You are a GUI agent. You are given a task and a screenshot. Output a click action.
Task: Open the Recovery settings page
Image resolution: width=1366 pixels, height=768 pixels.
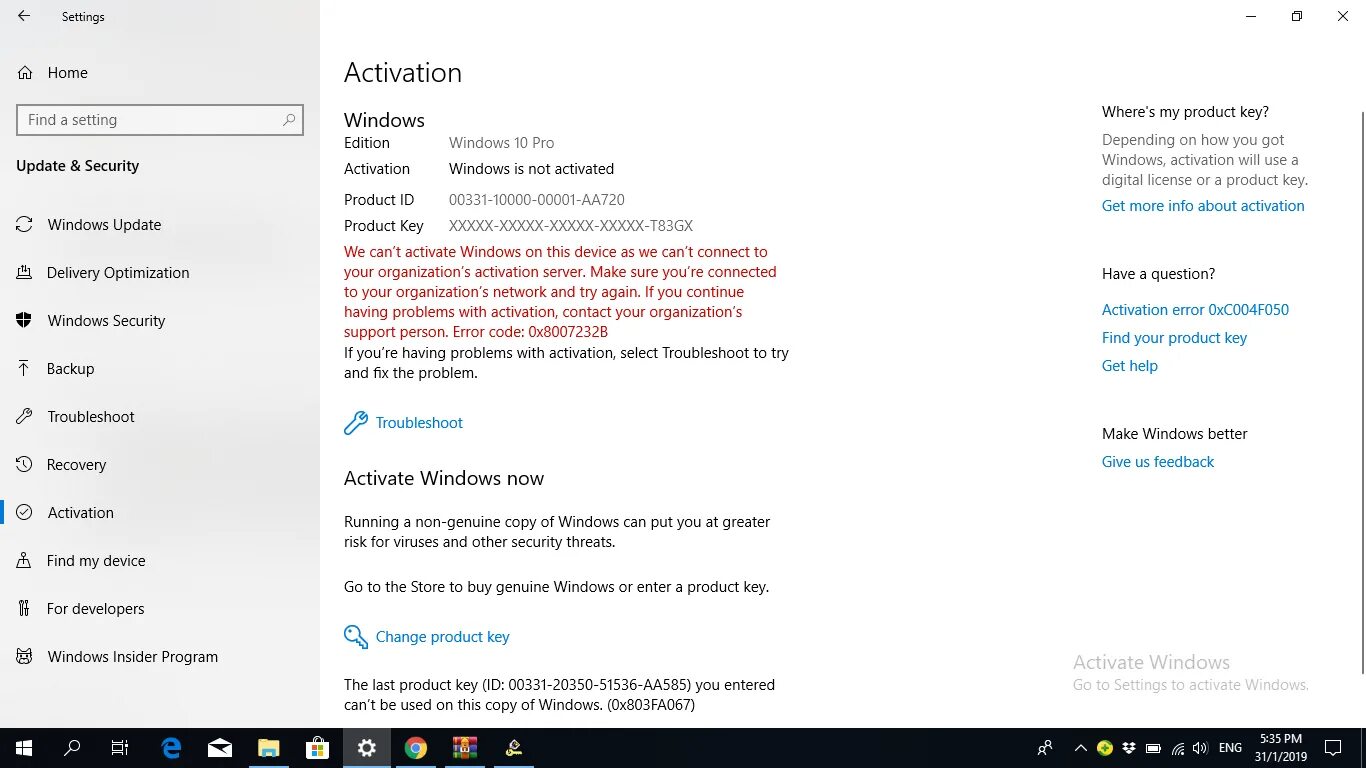(160, 464)
